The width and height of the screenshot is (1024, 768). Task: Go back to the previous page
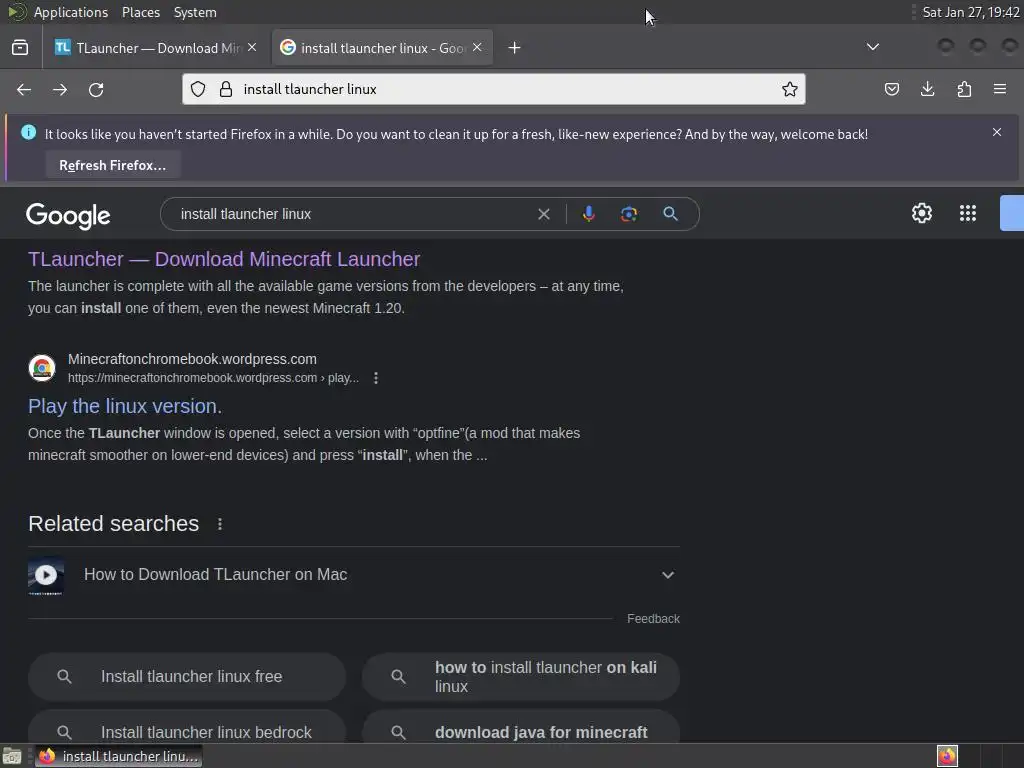pyautogui.click(x=24, y=89)
